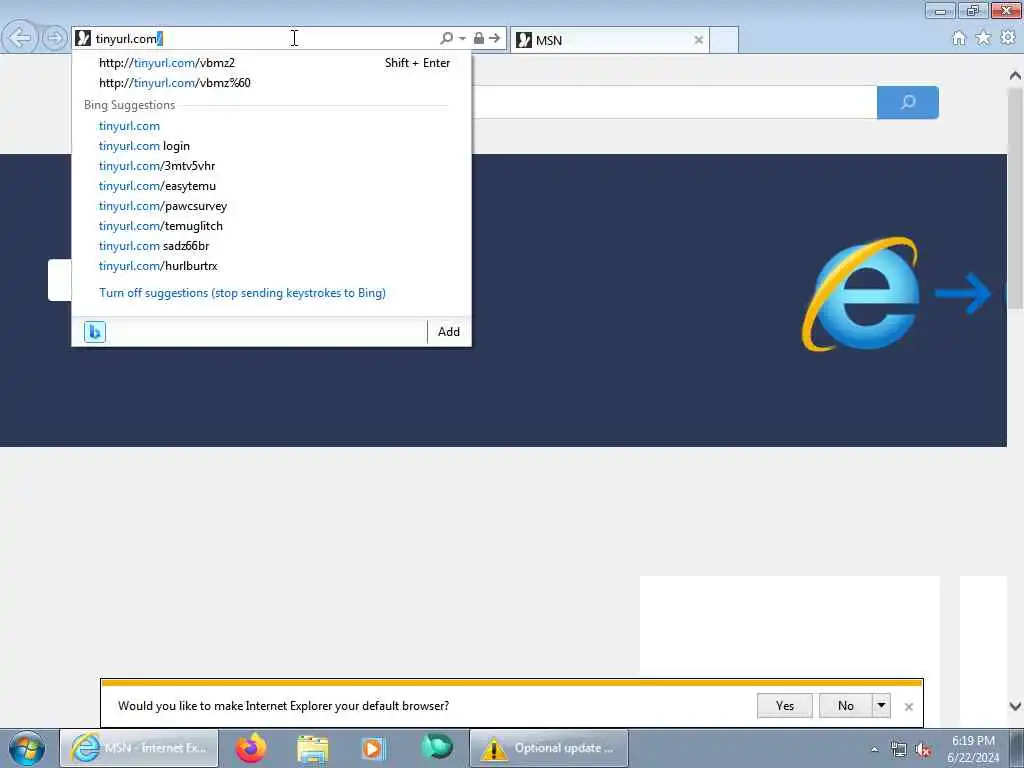Screen dimensions: 1024x768
Task: Choose suggestion tinyurl.com/3mtv5vhr
Action: [272, 166]
